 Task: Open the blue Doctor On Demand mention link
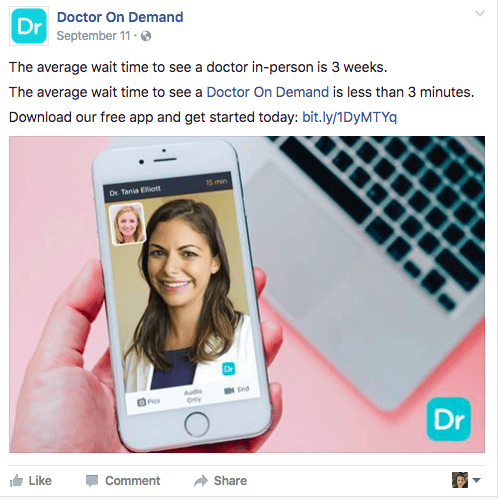[x=268, y=92]
